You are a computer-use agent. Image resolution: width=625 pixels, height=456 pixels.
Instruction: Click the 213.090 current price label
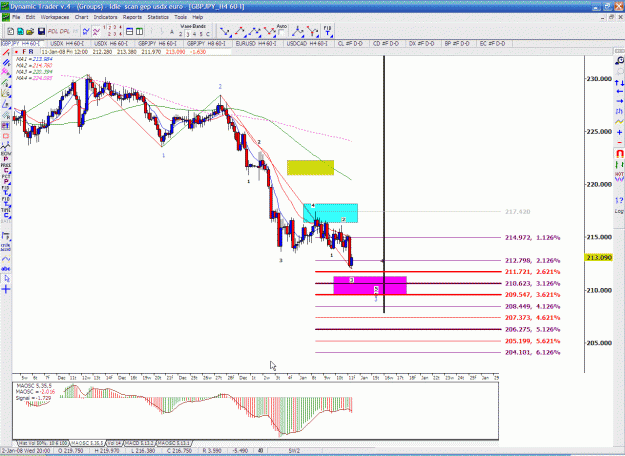(x=598, y=257)
